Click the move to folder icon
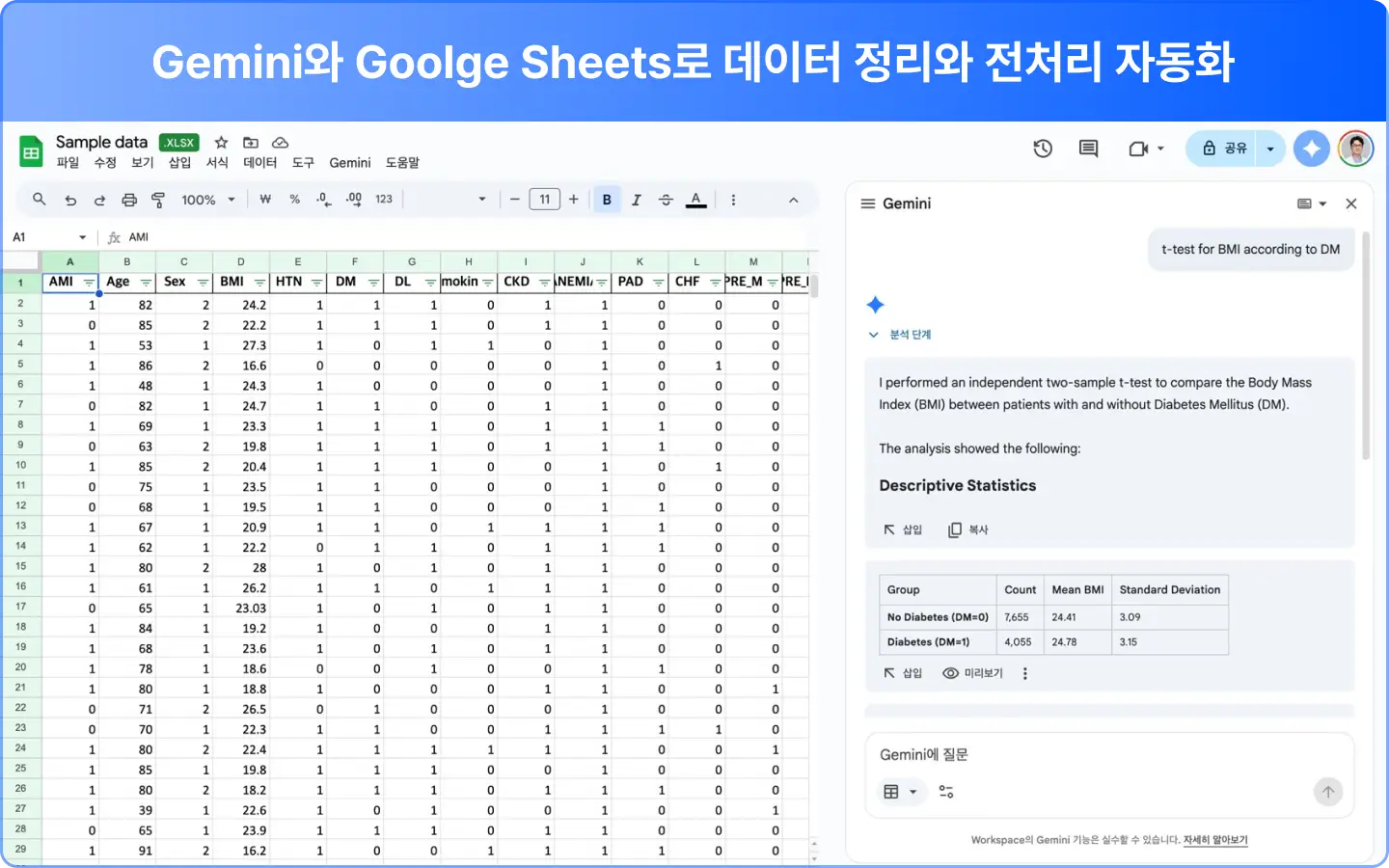Screen dimensions: 1389x868 [251, 142]
